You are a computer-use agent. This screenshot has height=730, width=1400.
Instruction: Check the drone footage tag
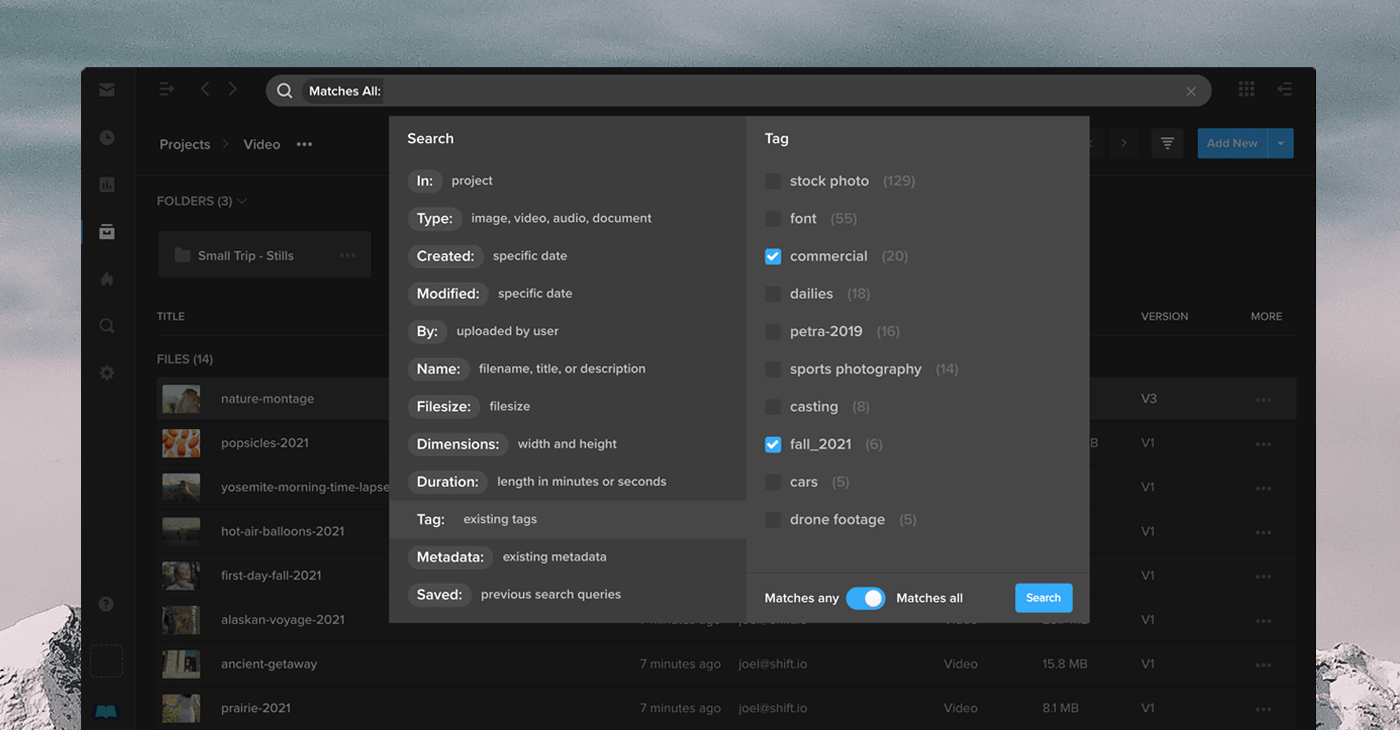[x=773, y=520]
